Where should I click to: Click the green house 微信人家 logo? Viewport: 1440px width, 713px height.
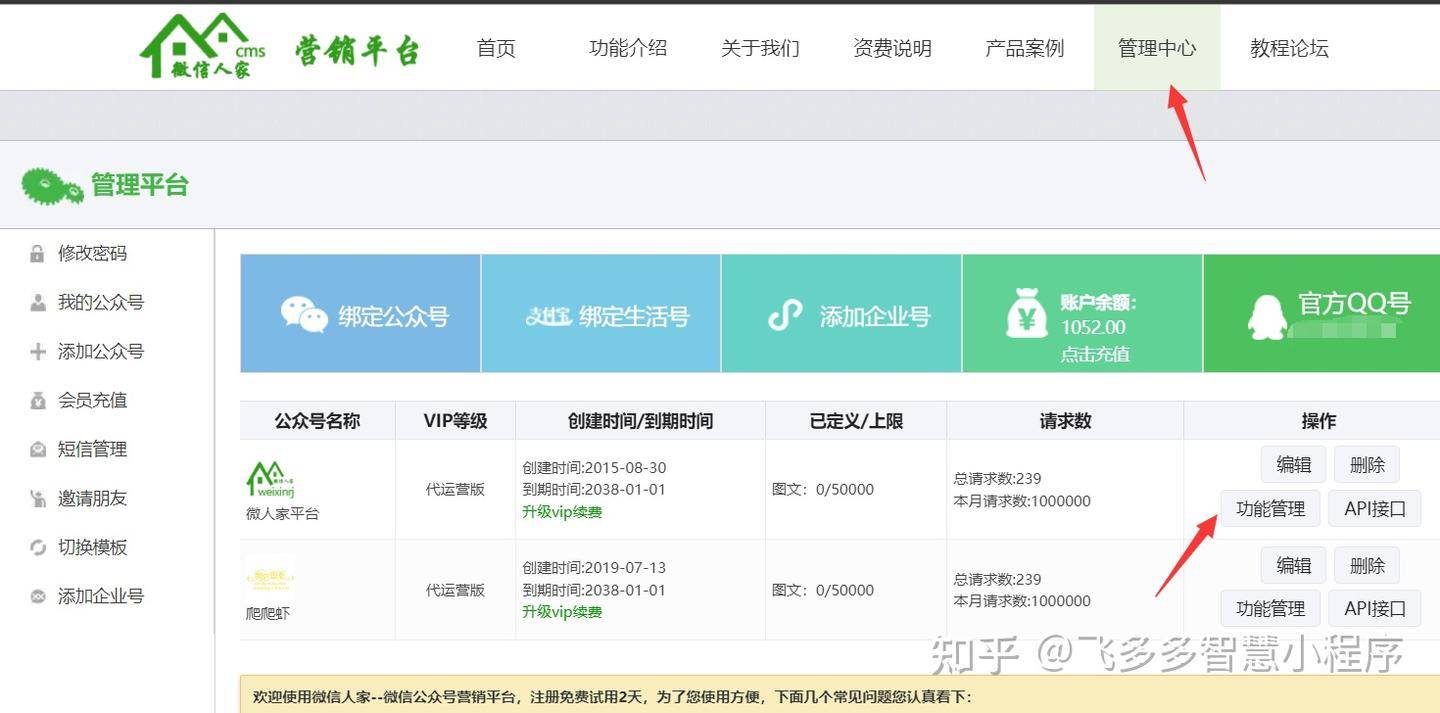coord(202,46)
